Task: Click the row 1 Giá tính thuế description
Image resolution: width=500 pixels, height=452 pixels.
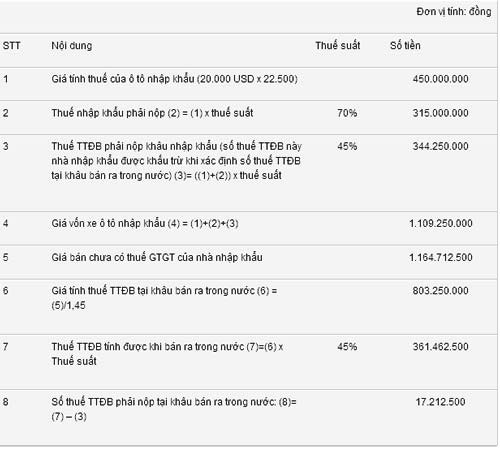Action: pos(174,79)
